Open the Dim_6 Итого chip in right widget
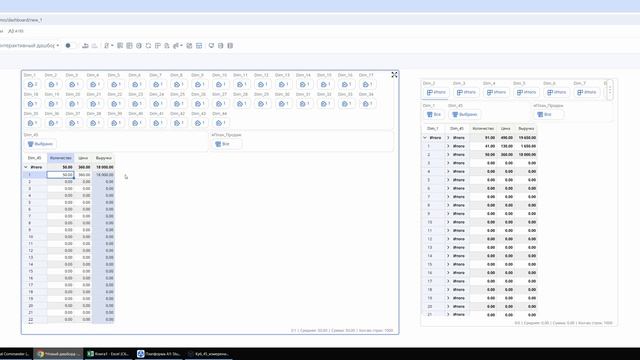This screenshot has width=640, height=360. 556,92
